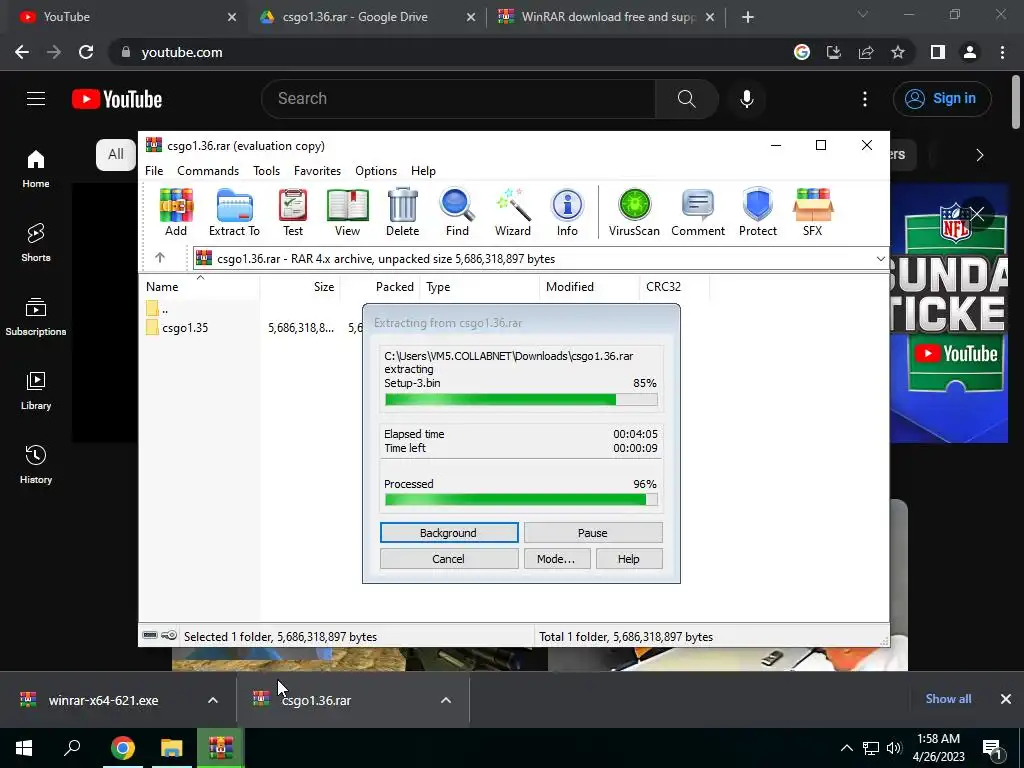Viewport: 1024px width, 768px height.
Task: Open the File menu in WinRAR
Action: (x=154, y=170)
